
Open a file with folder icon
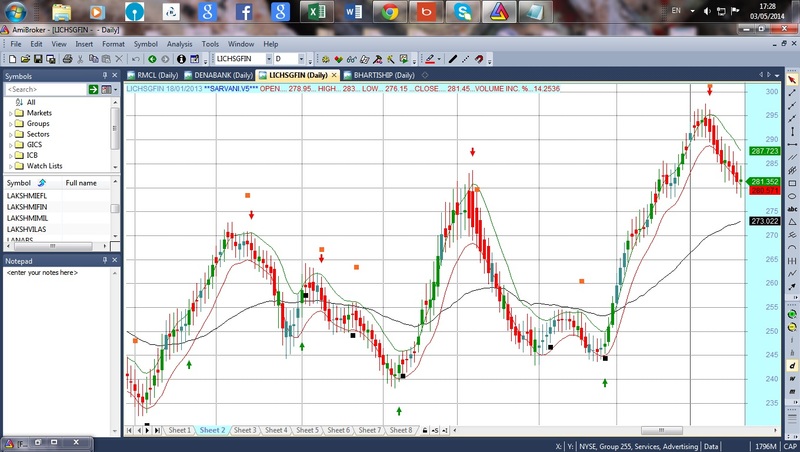click(25, 59)
